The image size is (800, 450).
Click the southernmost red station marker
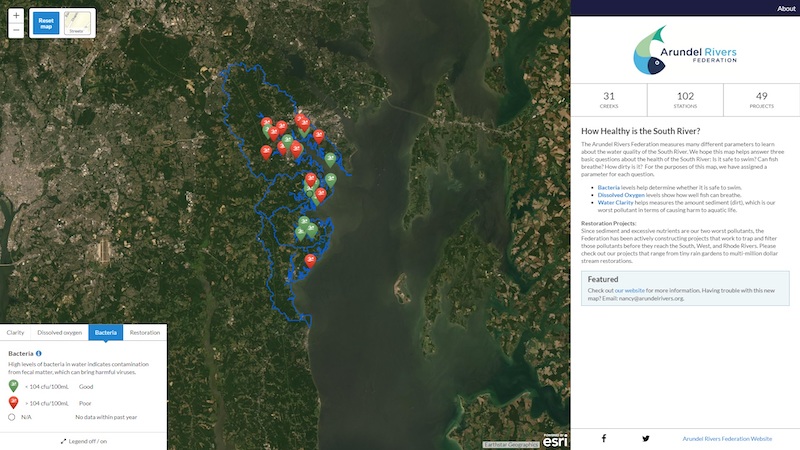pos(311,257)
